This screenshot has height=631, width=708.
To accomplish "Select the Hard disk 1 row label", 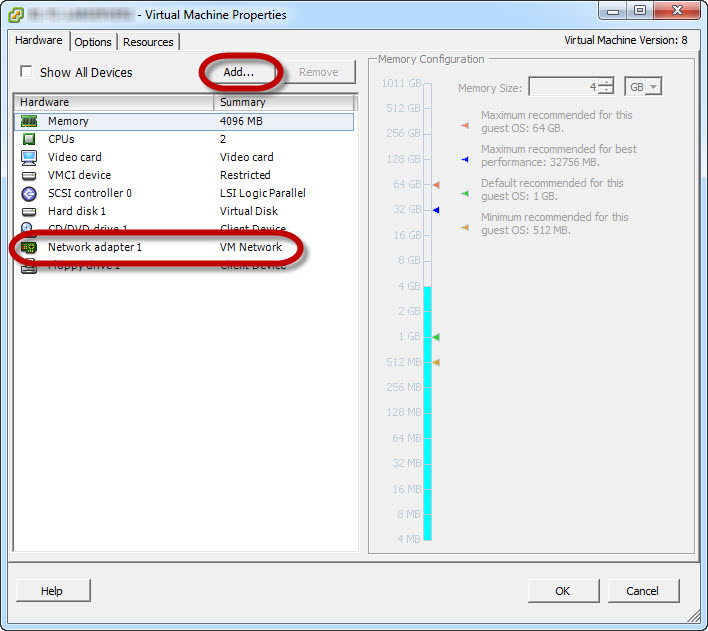I will pyautogui.click(x=77, y=211).
